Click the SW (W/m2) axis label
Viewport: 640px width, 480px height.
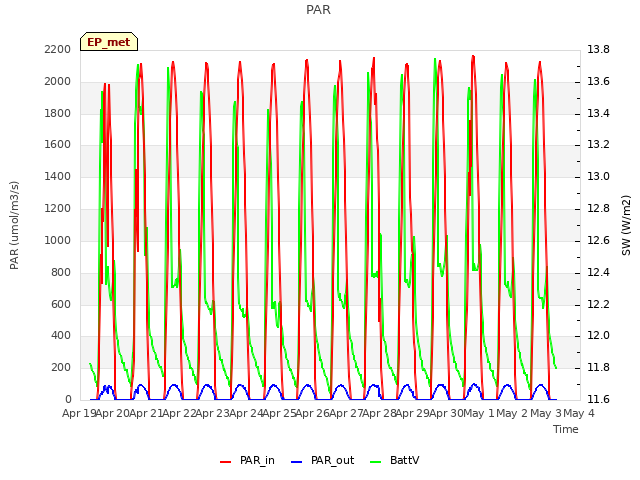[x=626, y=225]
